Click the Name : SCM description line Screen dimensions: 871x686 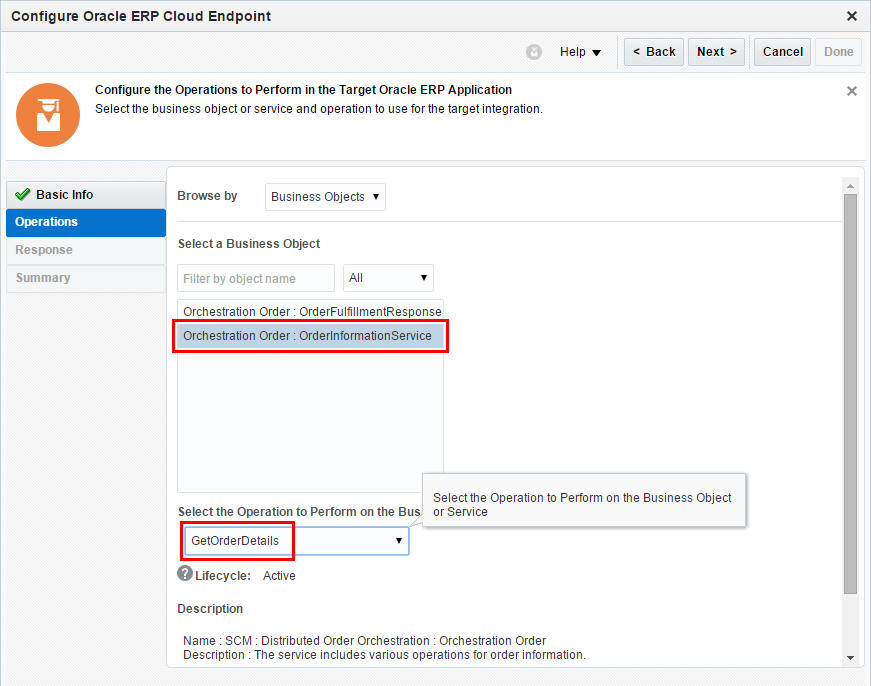click(364, 640)
